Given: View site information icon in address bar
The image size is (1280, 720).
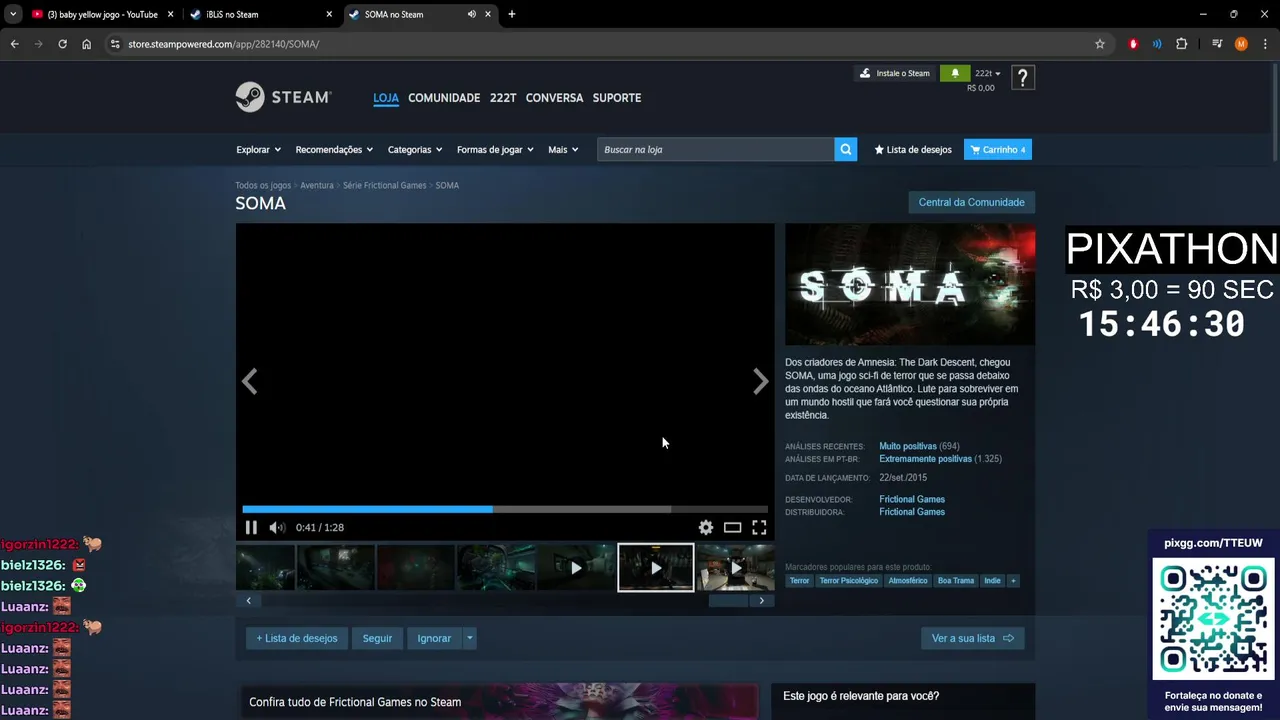Looking at the screenshot, I should pos(115,44).
